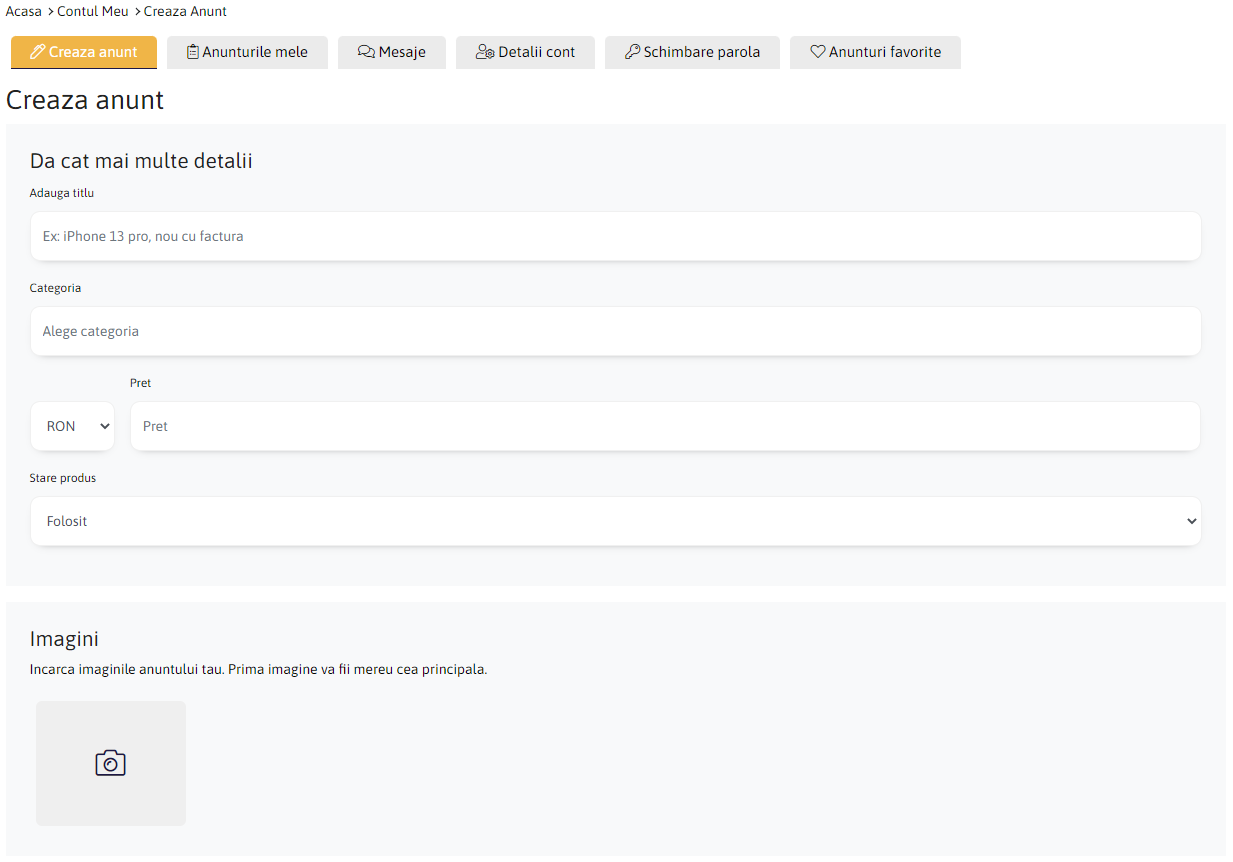
Task: Open the Mesaje tab
Action: [x=402, y=52]
